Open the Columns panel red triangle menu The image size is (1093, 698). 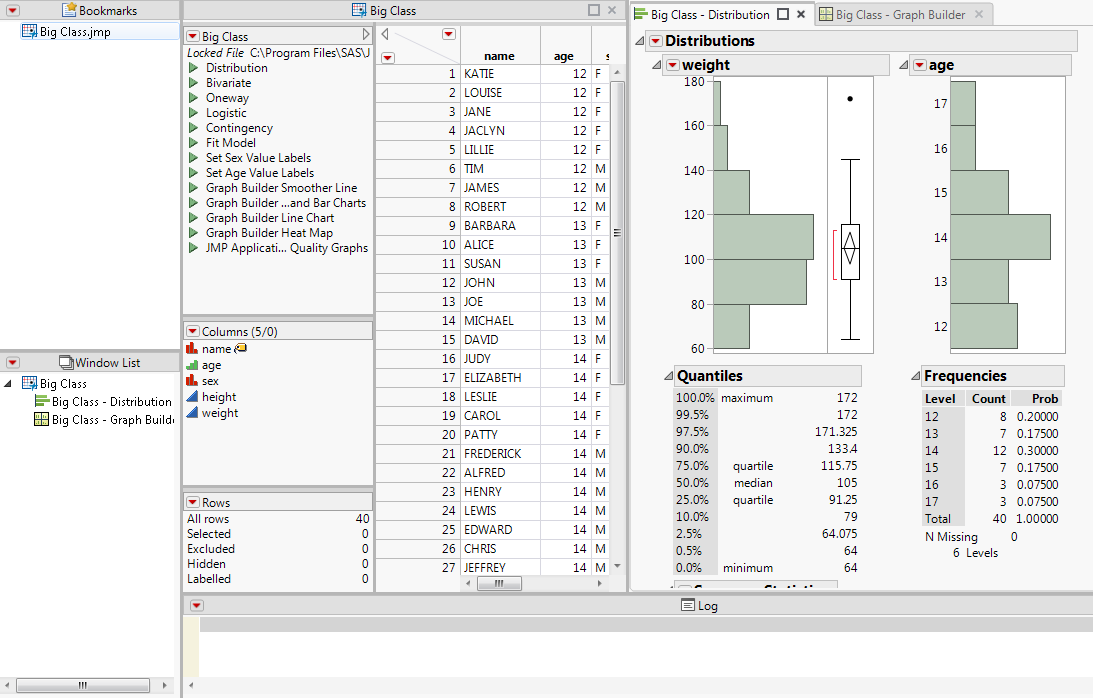pos(193,331)
